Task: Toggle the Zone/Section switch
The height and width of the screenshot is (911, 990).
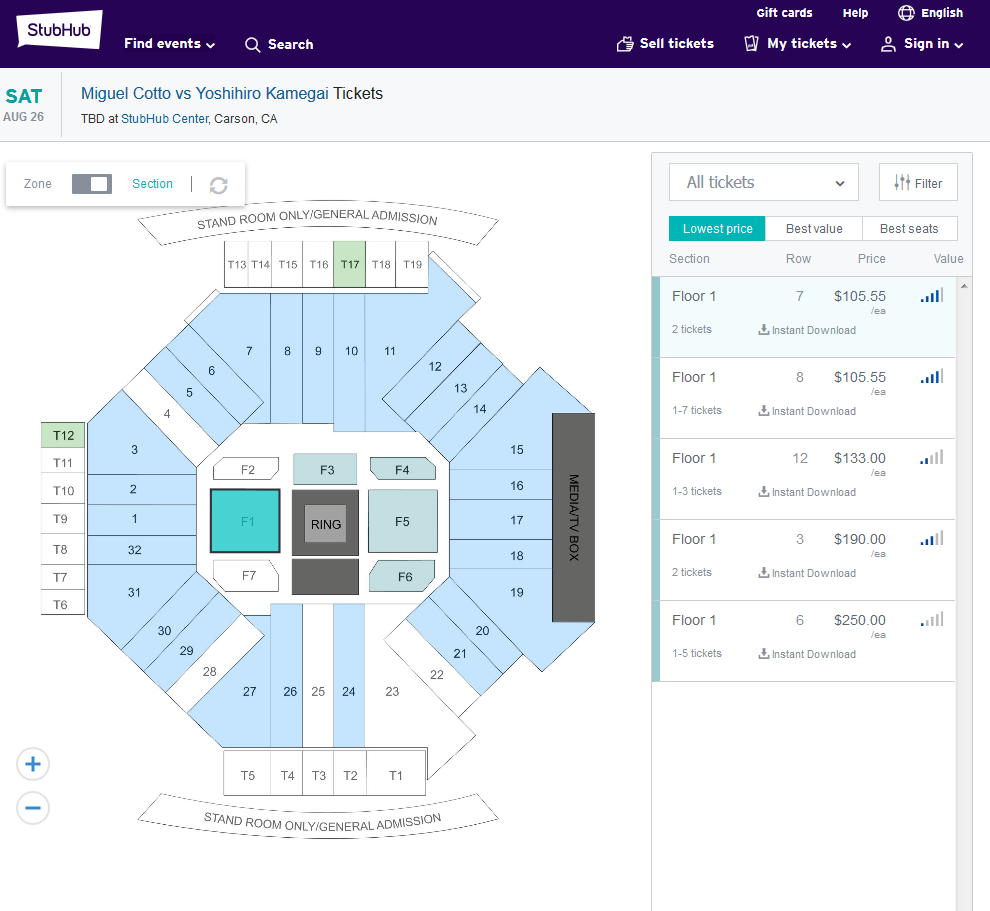Action: [x=92, y=184]
